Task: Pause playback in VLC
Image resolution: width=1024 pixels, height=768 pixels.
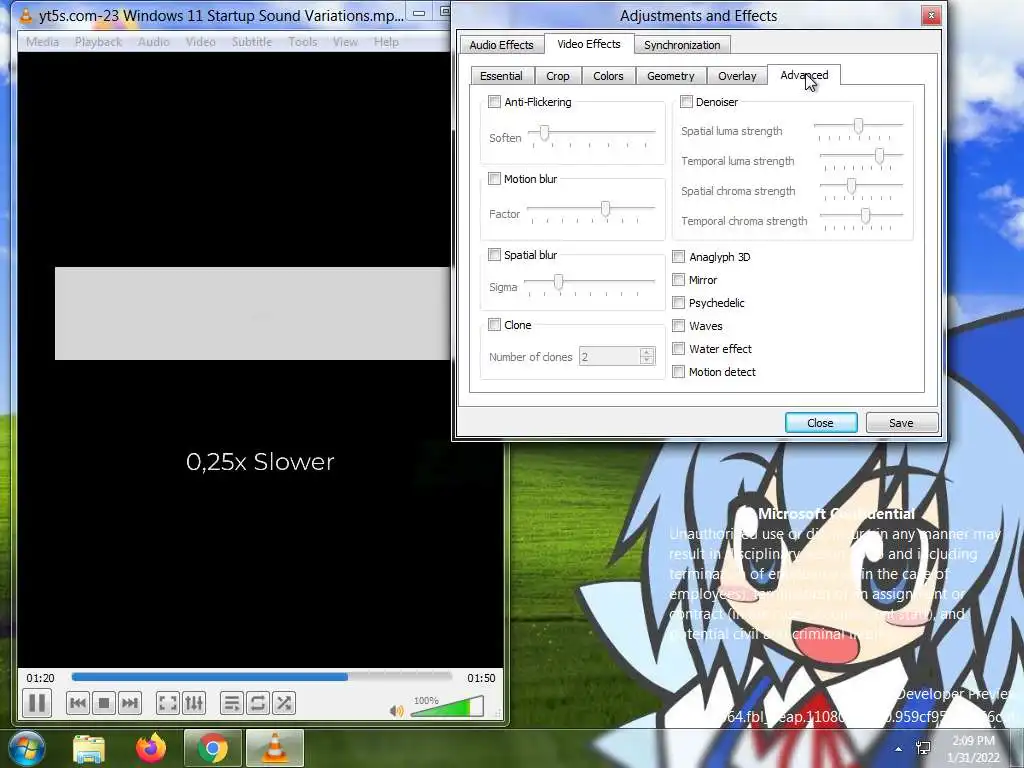Action: pyautogui.click(x=37, y=703)
